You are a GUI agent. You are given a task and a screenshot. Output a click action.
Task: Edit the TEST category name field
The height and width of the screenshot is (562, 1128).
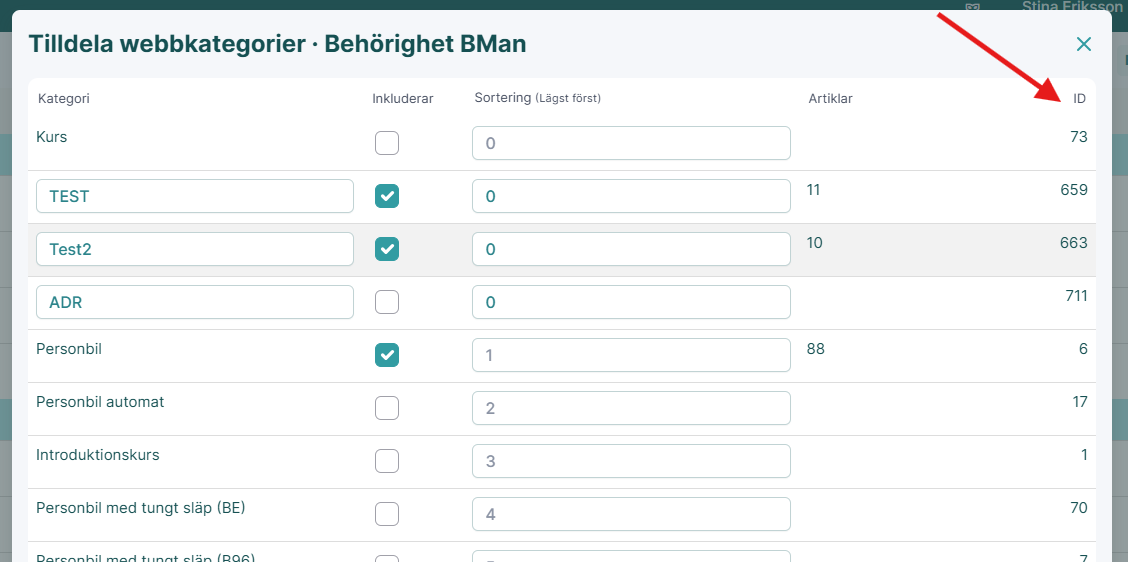tap(195, 196)
